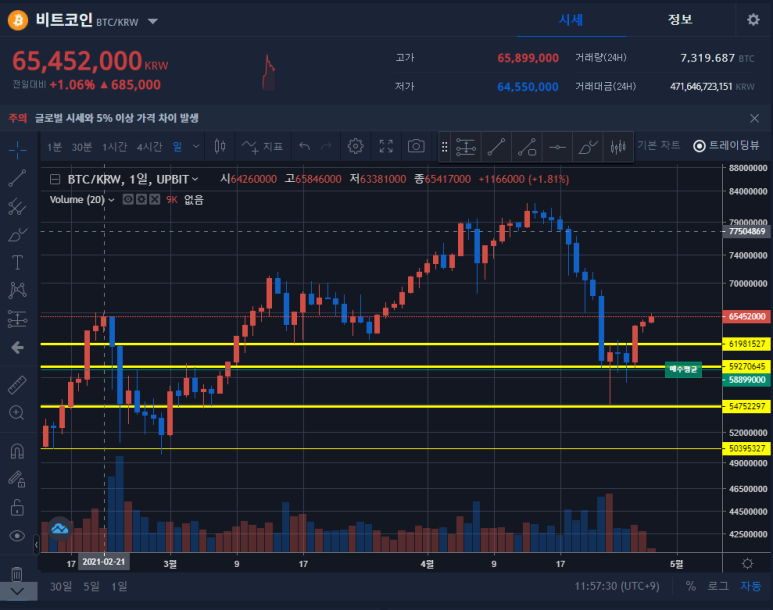
Task: Select the Fib retracement favorite tool
Action: click(466, 147)
